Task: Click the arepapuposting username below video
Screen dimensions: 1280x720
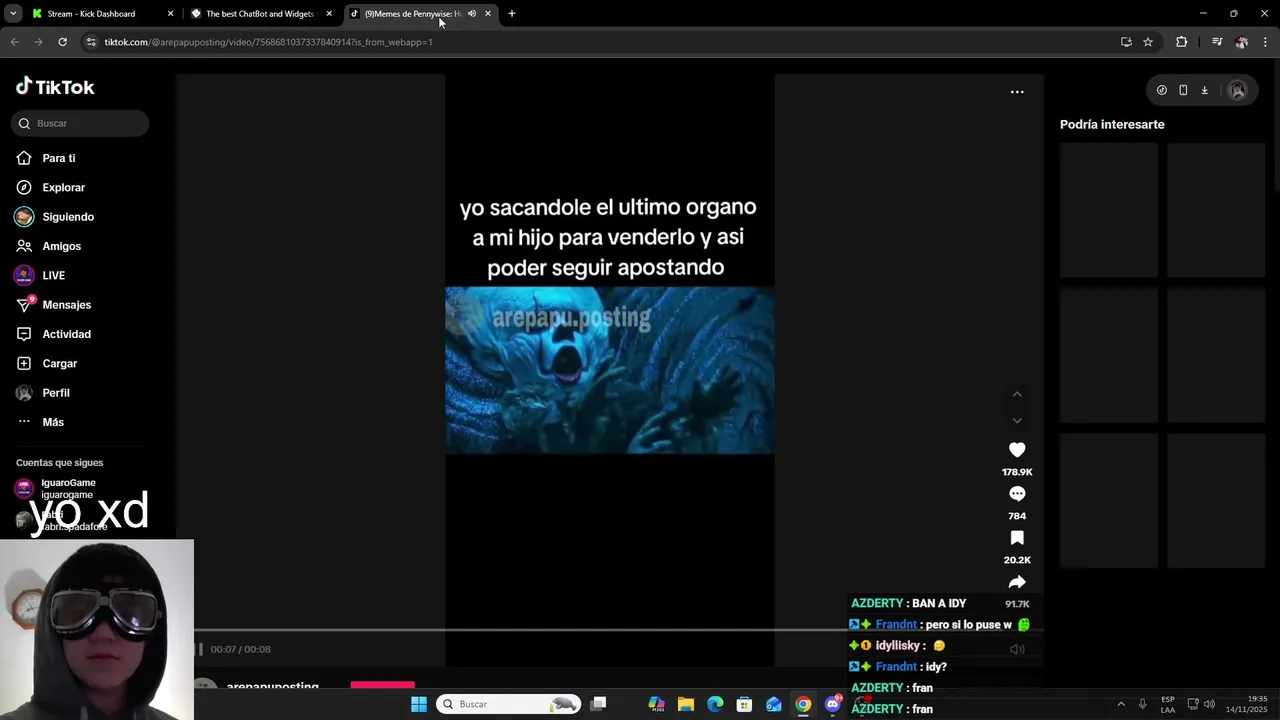Action: coord(272,687)
